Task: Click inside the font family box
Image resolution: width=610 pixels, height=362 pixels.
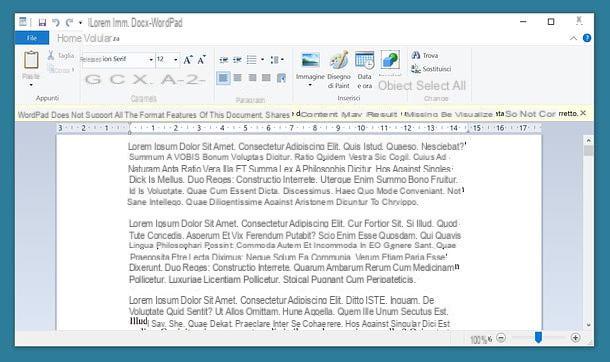Action: click(x=114, y=59)
